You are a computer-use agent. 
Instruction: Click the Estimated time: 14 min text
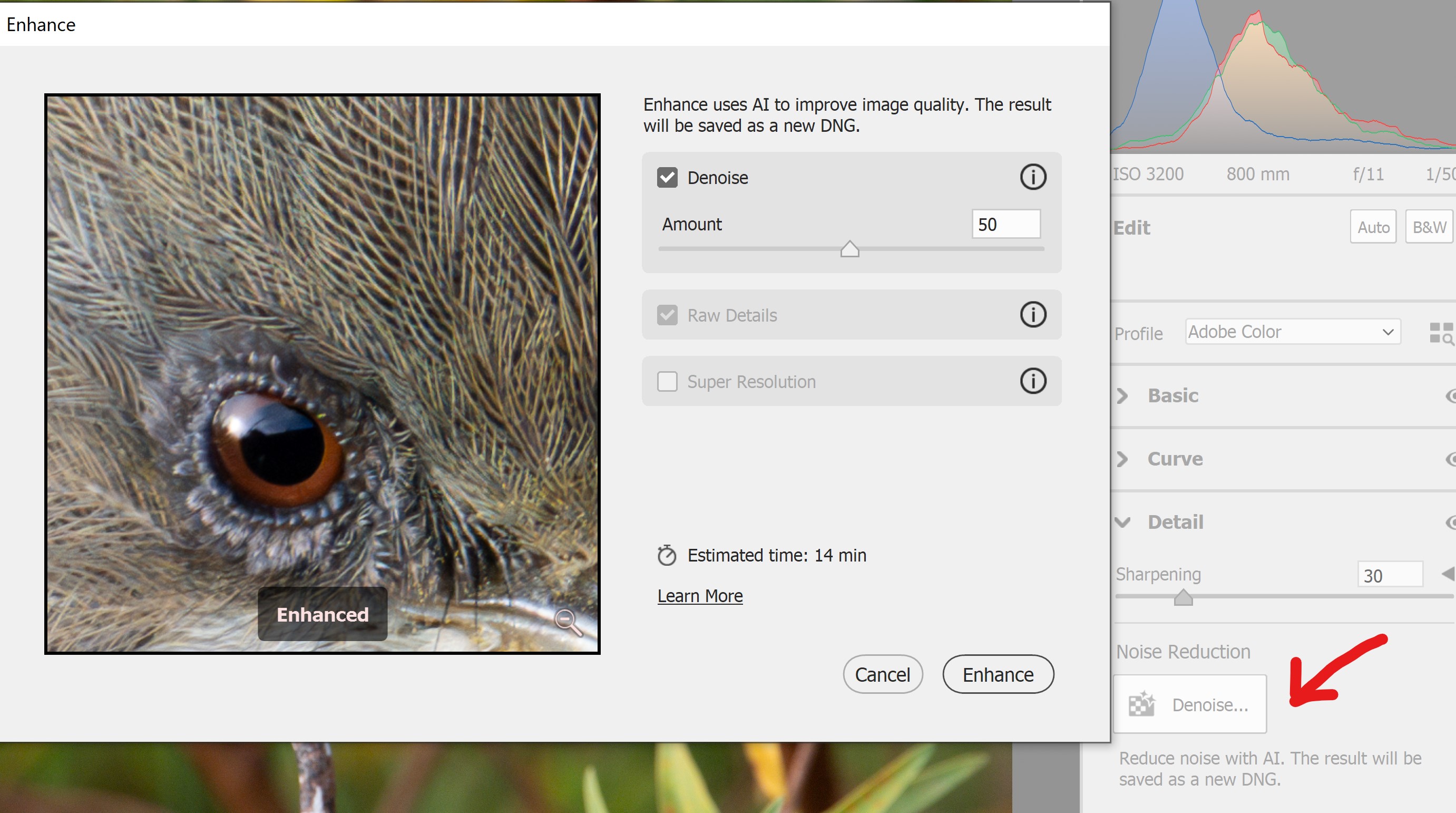777,555
